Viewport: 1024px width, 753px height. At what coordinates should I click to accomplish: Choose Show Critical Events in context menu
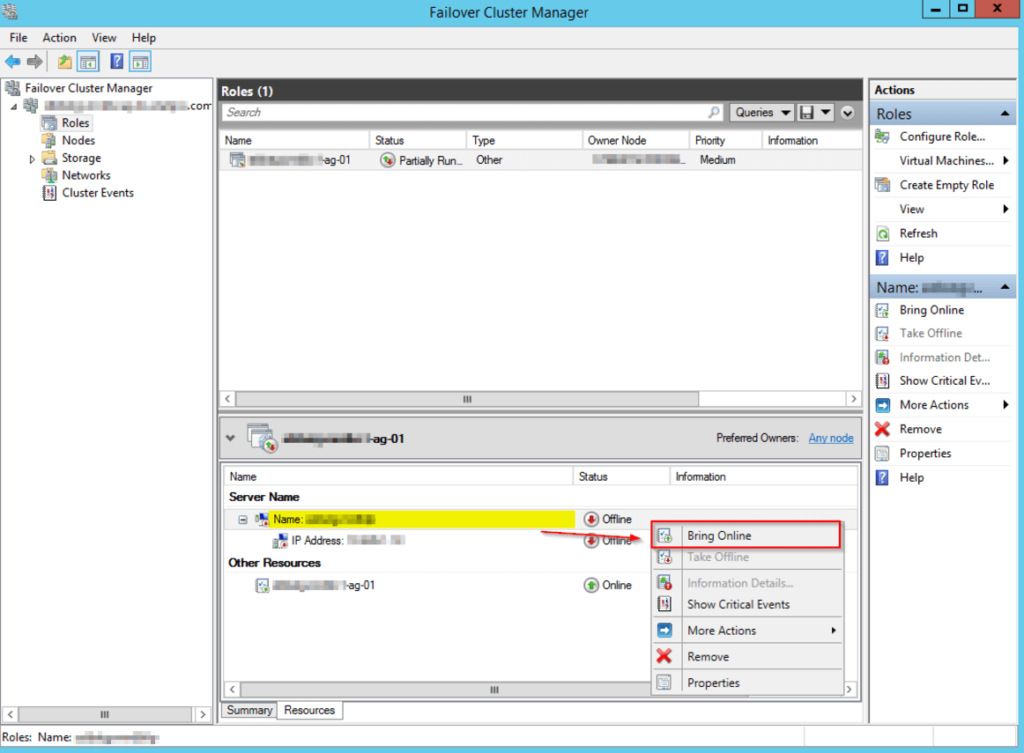[738, 605]
